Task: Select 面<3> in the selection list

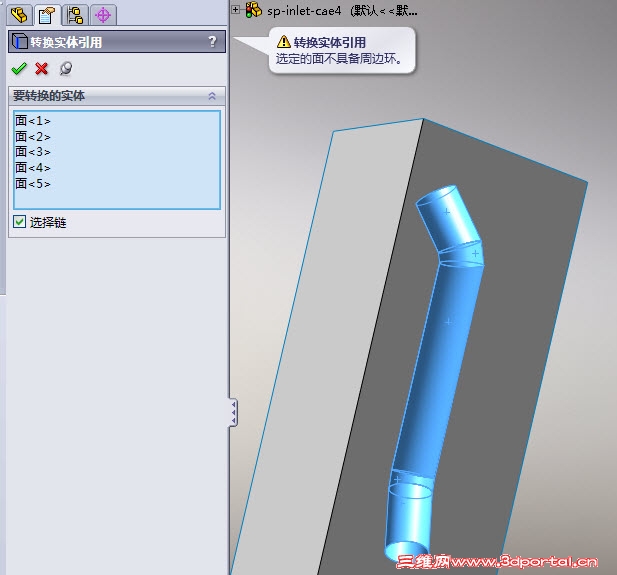Action: coord(33,152)
